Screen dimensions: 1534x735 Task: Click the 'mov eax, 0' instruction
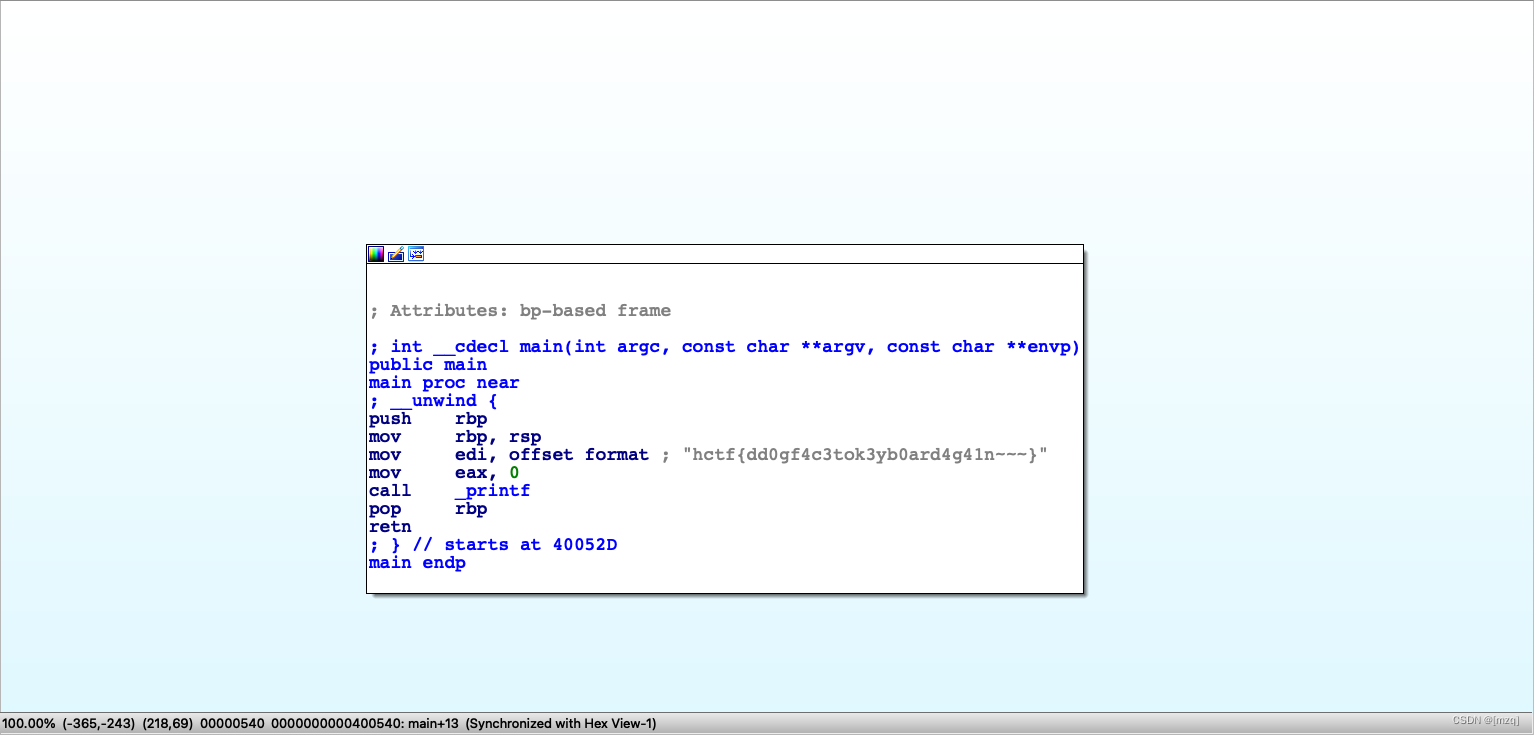pyautogui.click(x=444, y=473)
